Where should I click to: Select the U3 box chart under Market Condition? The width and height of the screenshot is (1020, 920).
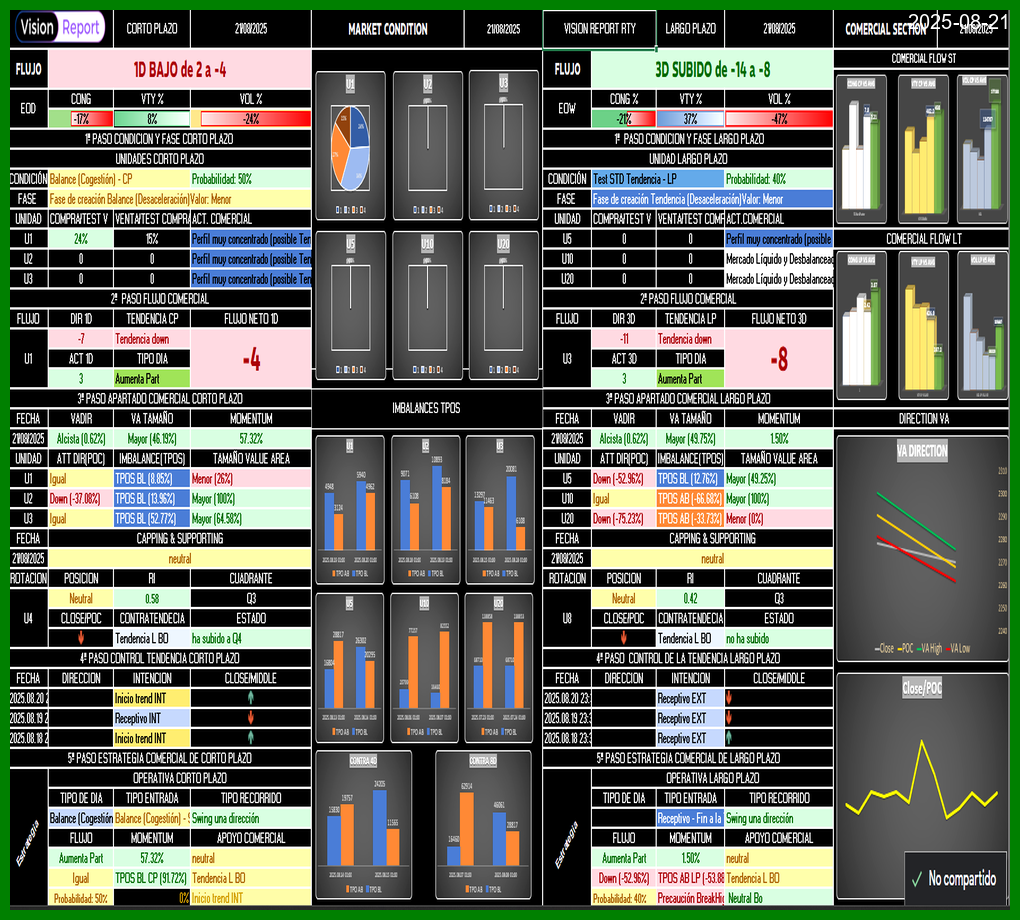click(503, 146)
